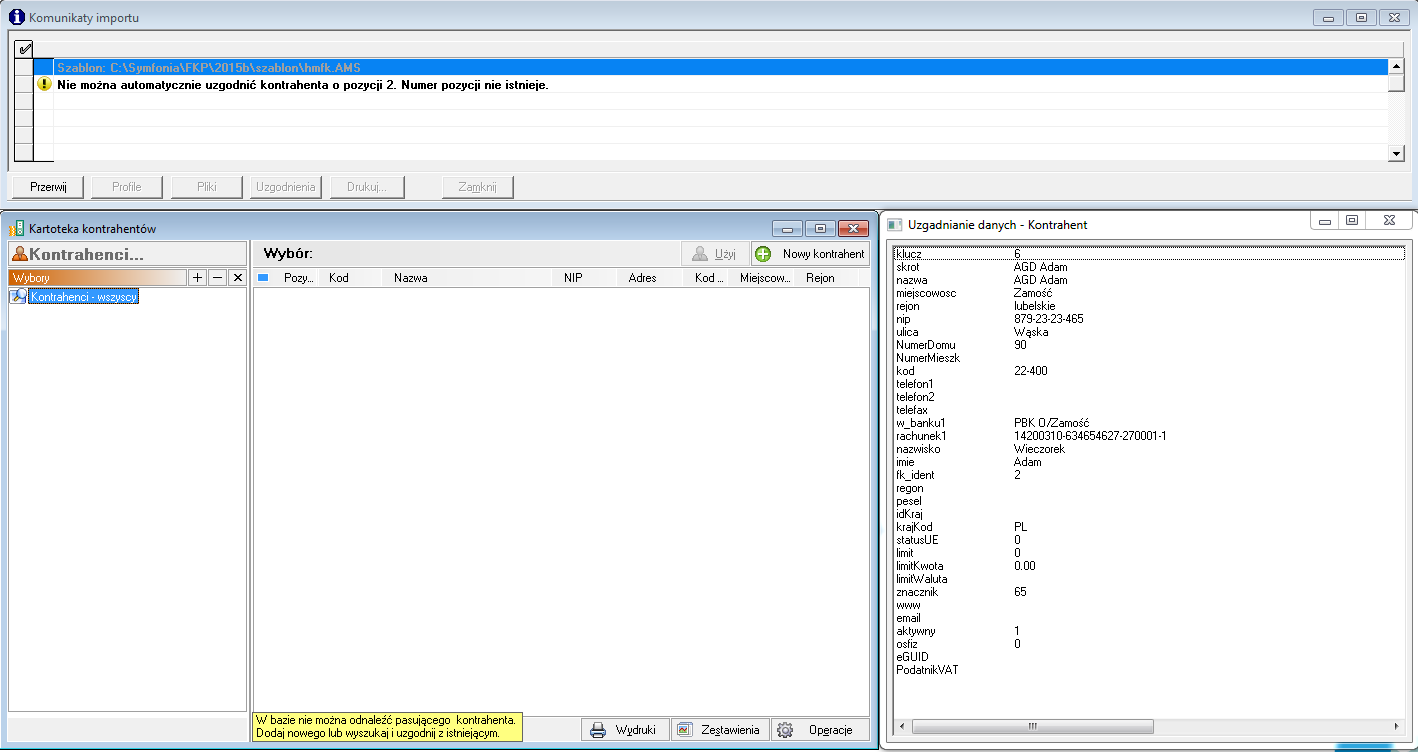Click the Przerwij button in Komunikaty importu
Image resolution: width=1418 pixels, height=752 pixels.
[x=47, y=187]
